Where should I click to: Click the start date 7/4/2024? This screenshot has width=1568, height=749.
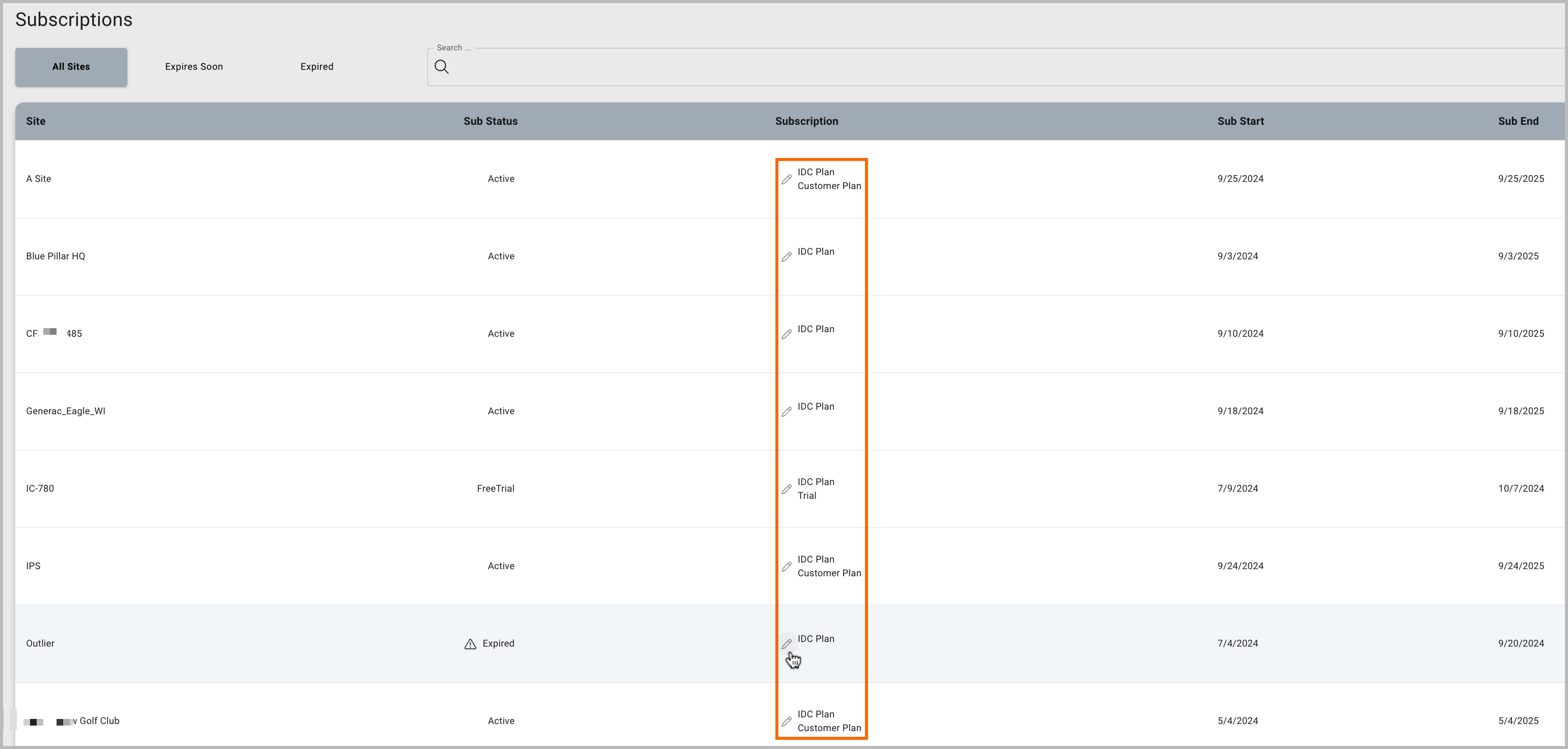1237,643
